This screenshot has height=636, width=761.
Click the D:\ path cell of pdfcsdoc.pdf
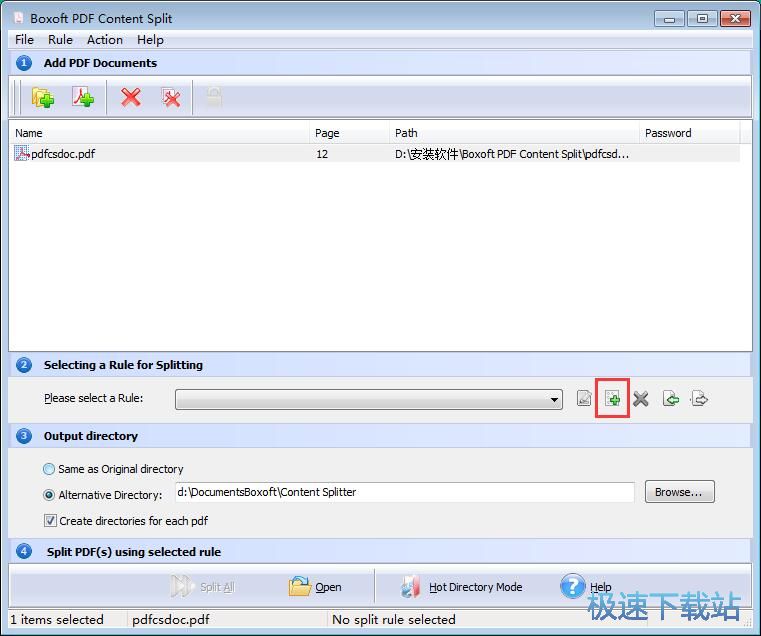click(x=512, y=154)
